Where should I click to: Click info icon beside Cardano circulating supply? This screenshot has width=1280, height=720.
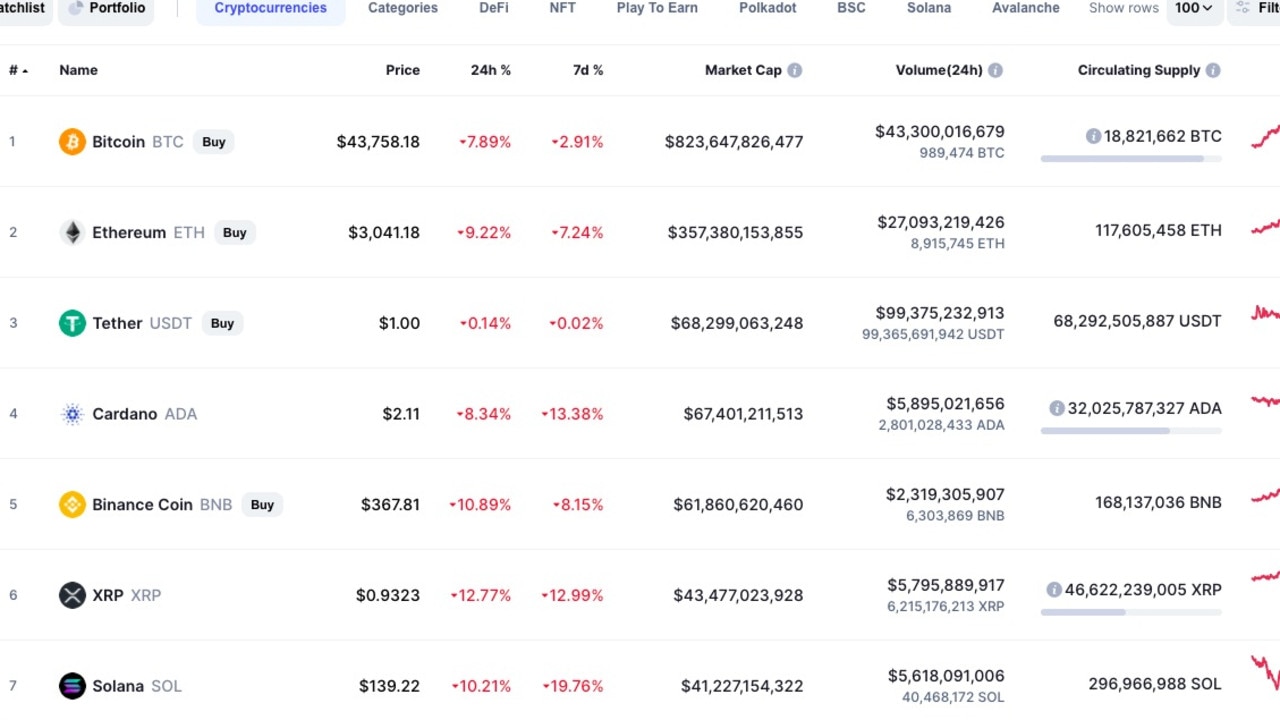click(x=1056, y=408)
